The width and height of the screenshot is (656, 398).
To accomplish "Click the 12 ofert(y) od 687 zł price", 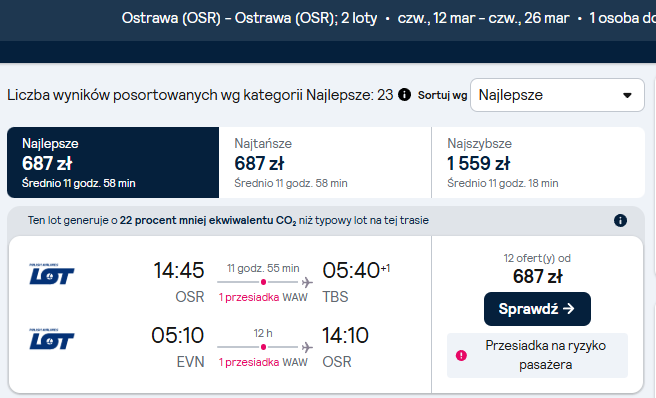I will click(537, 269).
